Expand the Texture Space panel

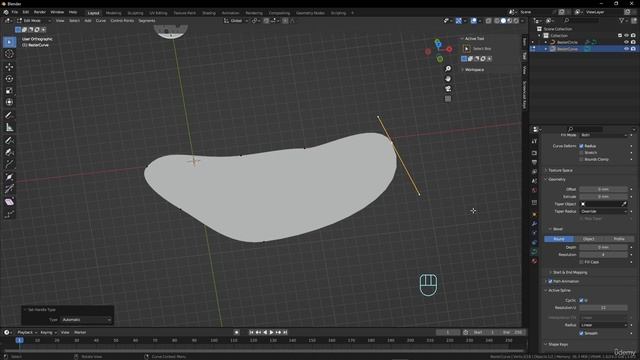click(x=560, y=170)
